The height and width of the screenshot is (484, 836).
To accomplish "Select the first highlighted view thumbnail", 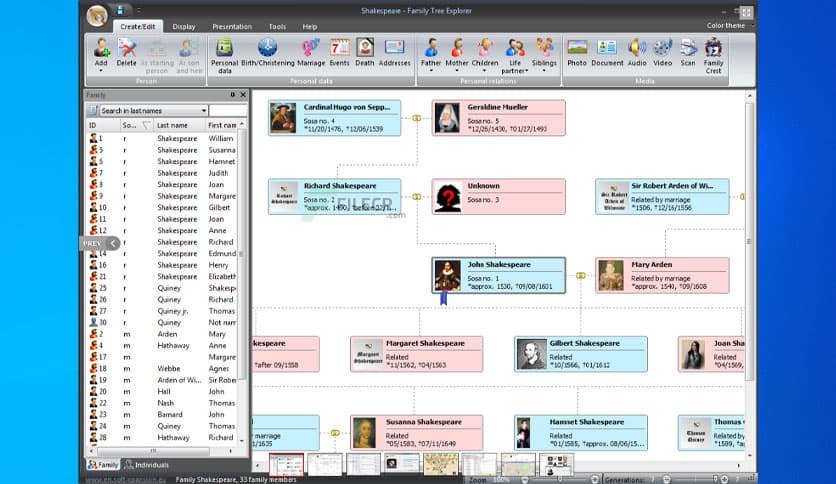I will coord(286,464).
